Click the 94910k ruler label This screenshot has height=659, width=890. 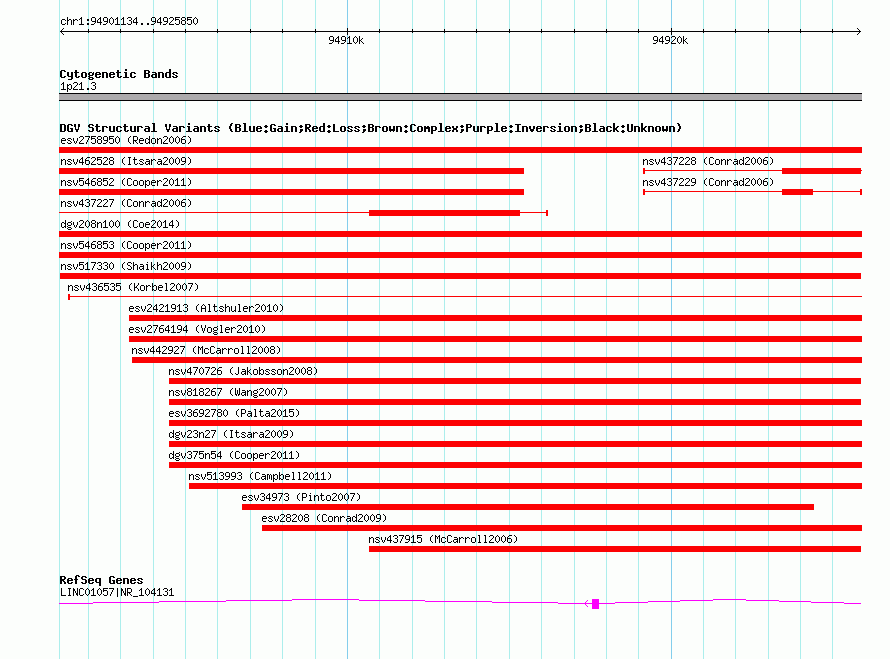tap(346, 40)
